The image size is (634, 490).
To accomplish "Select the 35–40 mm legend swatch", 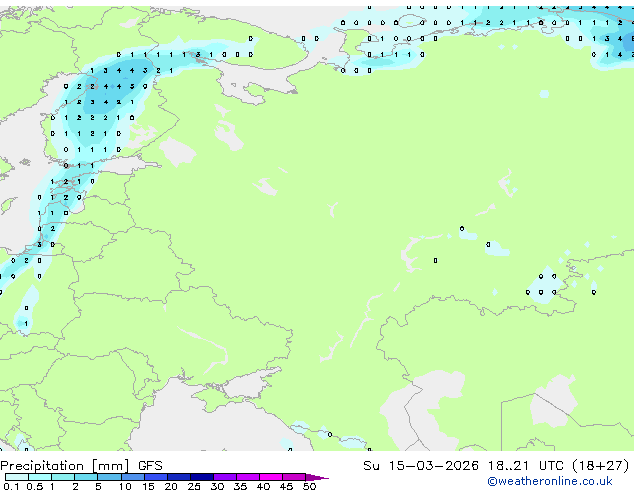I will point(248,477).
